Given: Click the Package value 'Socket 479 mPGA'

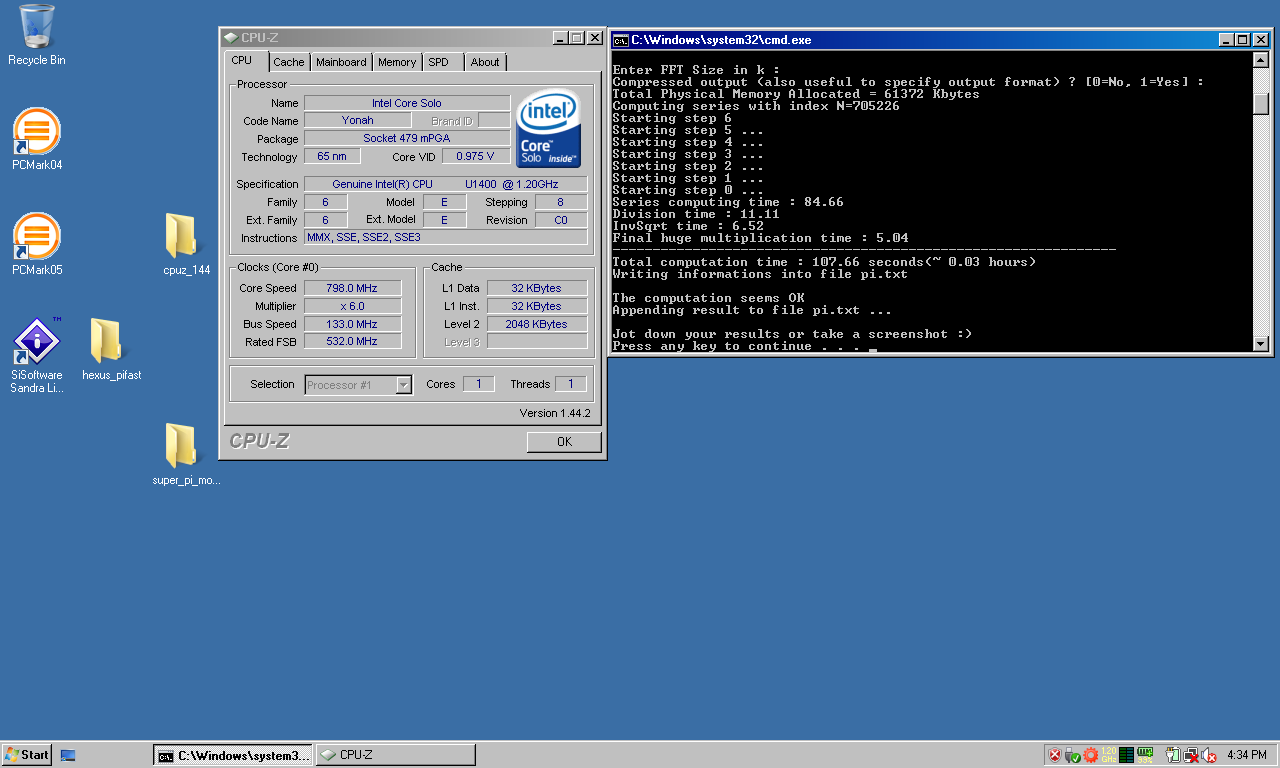Looking at the screenshot, I should pos(407,139).
